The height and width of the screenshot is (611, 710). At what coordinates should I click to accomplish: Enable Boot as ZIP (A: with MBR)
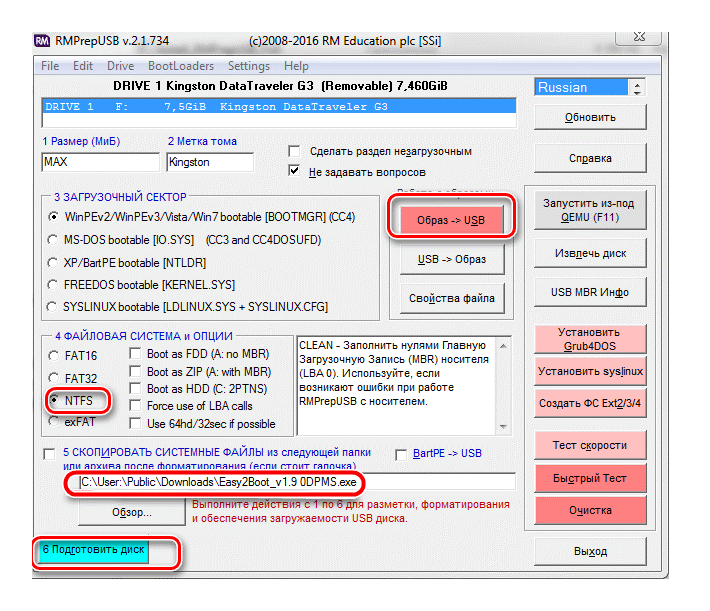coord(135,371)
